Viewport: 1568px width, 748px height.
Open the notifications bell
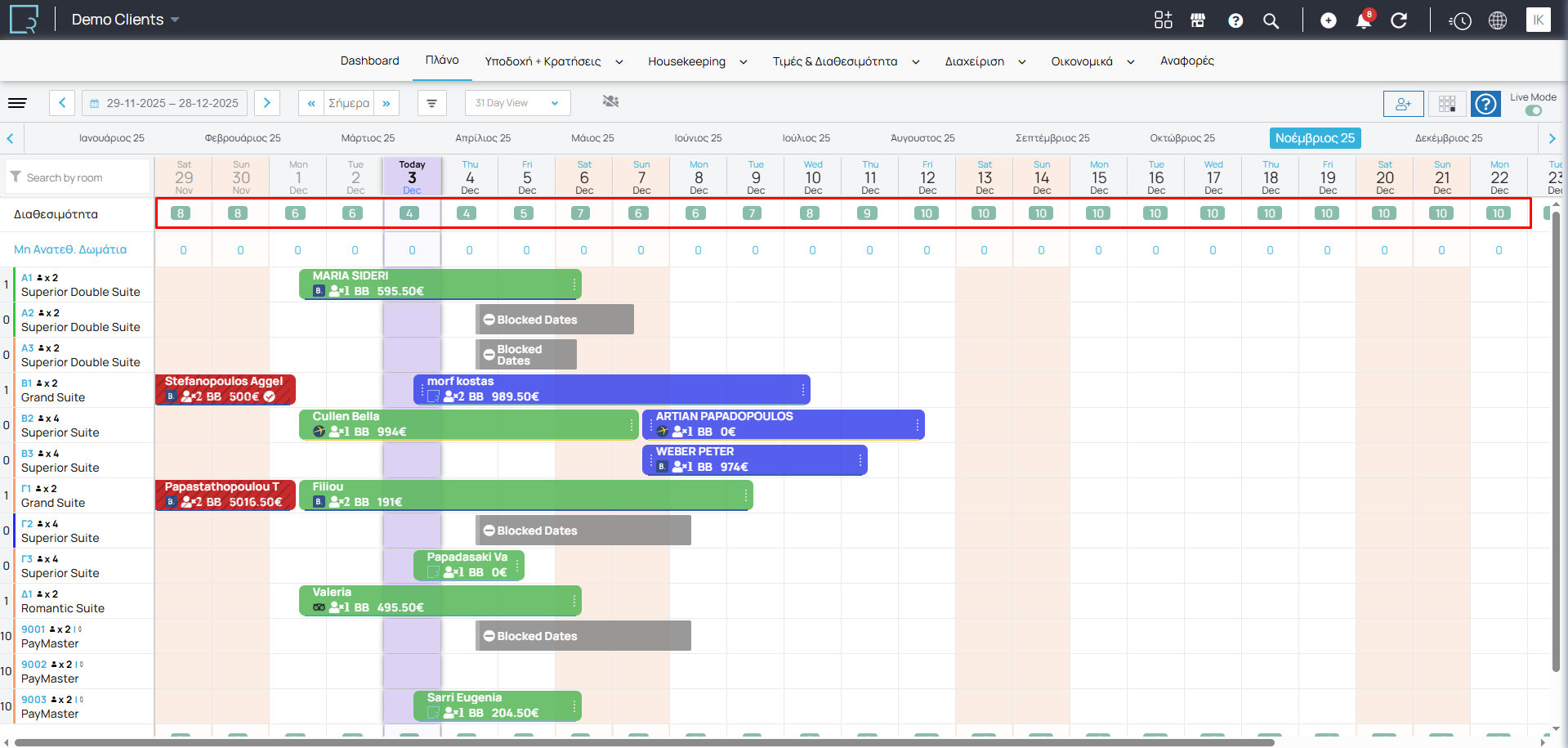[x=1363, y=20]
